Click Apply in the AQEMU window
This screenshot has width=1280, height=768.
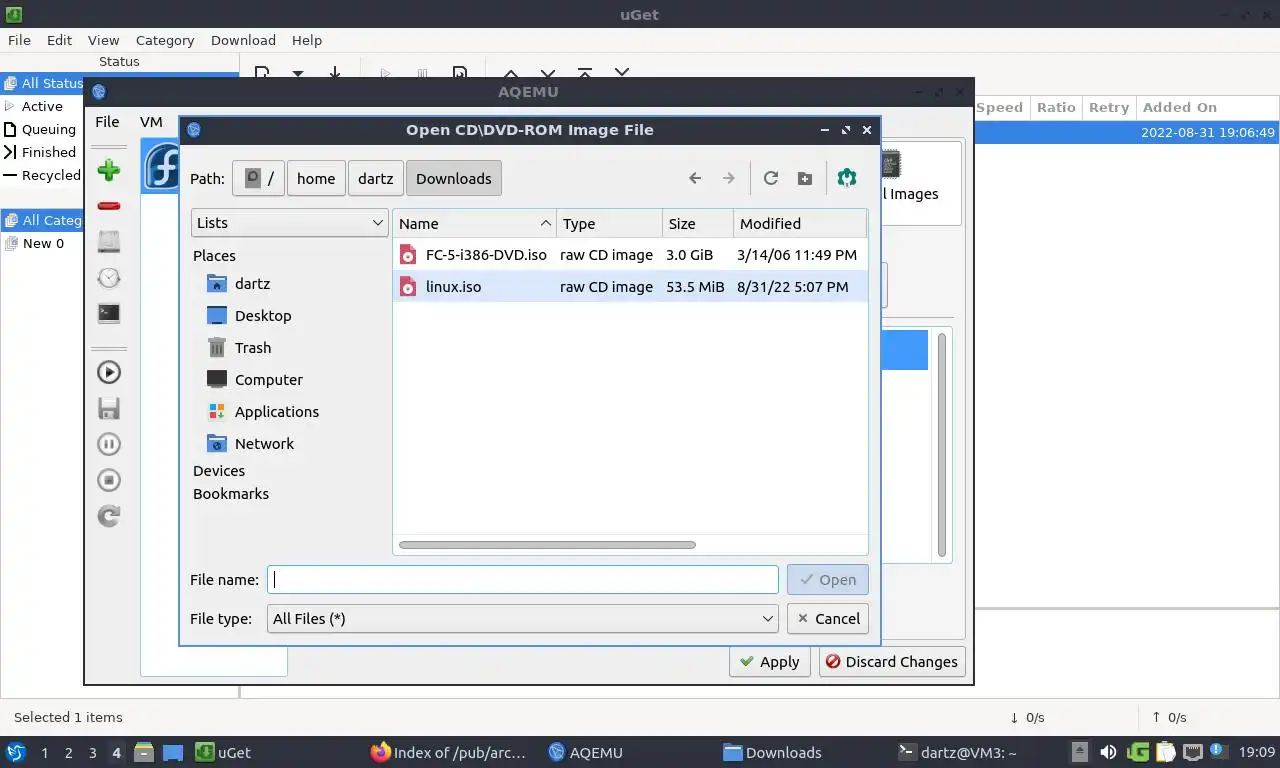click(x=769, y=662)
